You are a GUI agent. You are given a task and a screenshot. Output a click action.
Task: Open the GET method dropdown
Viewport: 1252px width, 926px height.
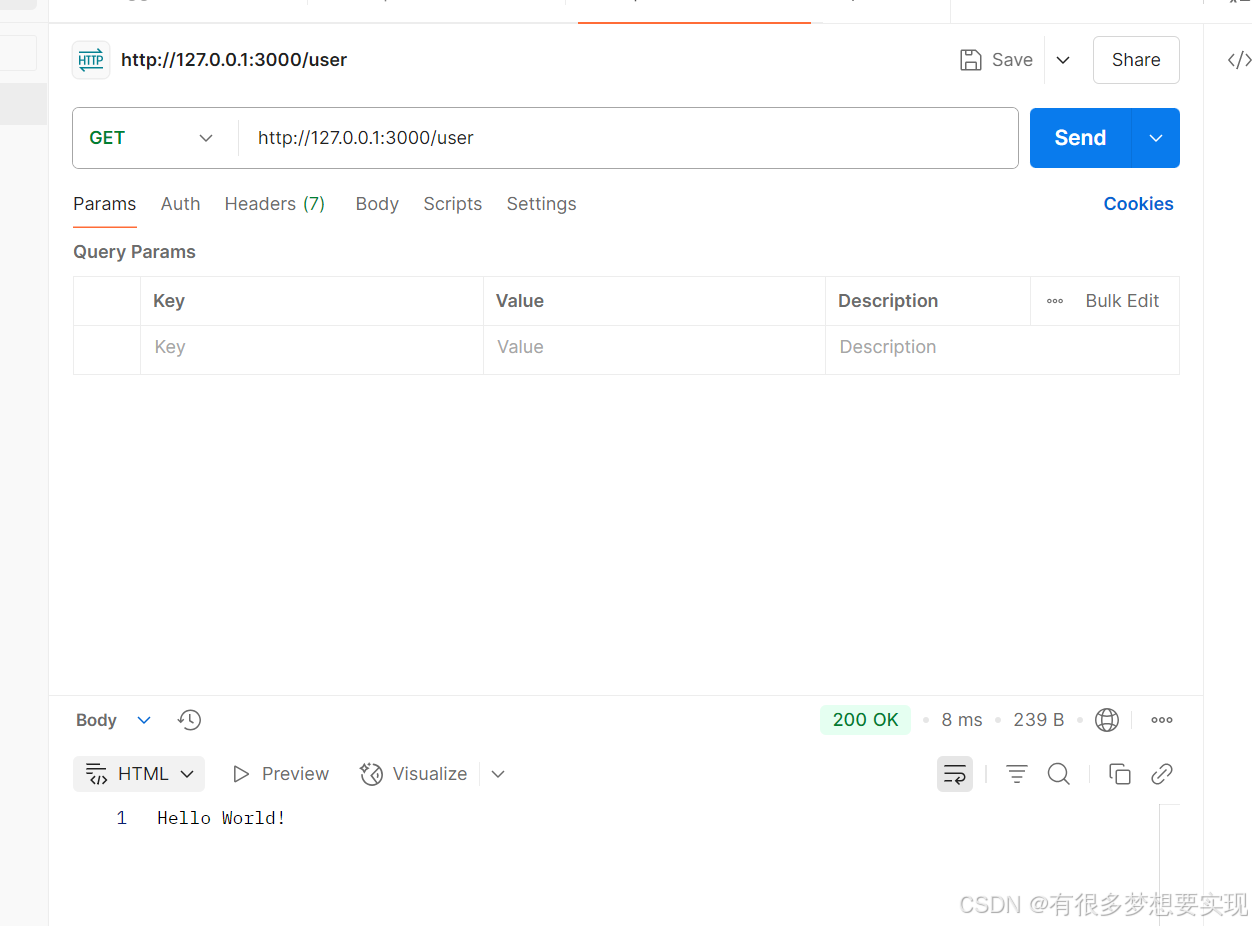click(x=152, y=138)
